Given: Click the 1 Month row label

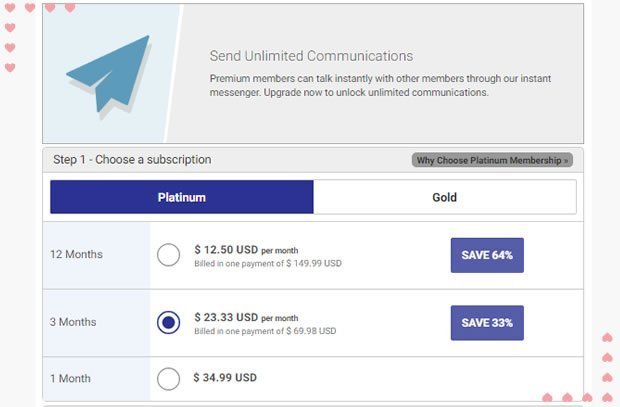Looking at the screenshot, I should coord(70,379).
